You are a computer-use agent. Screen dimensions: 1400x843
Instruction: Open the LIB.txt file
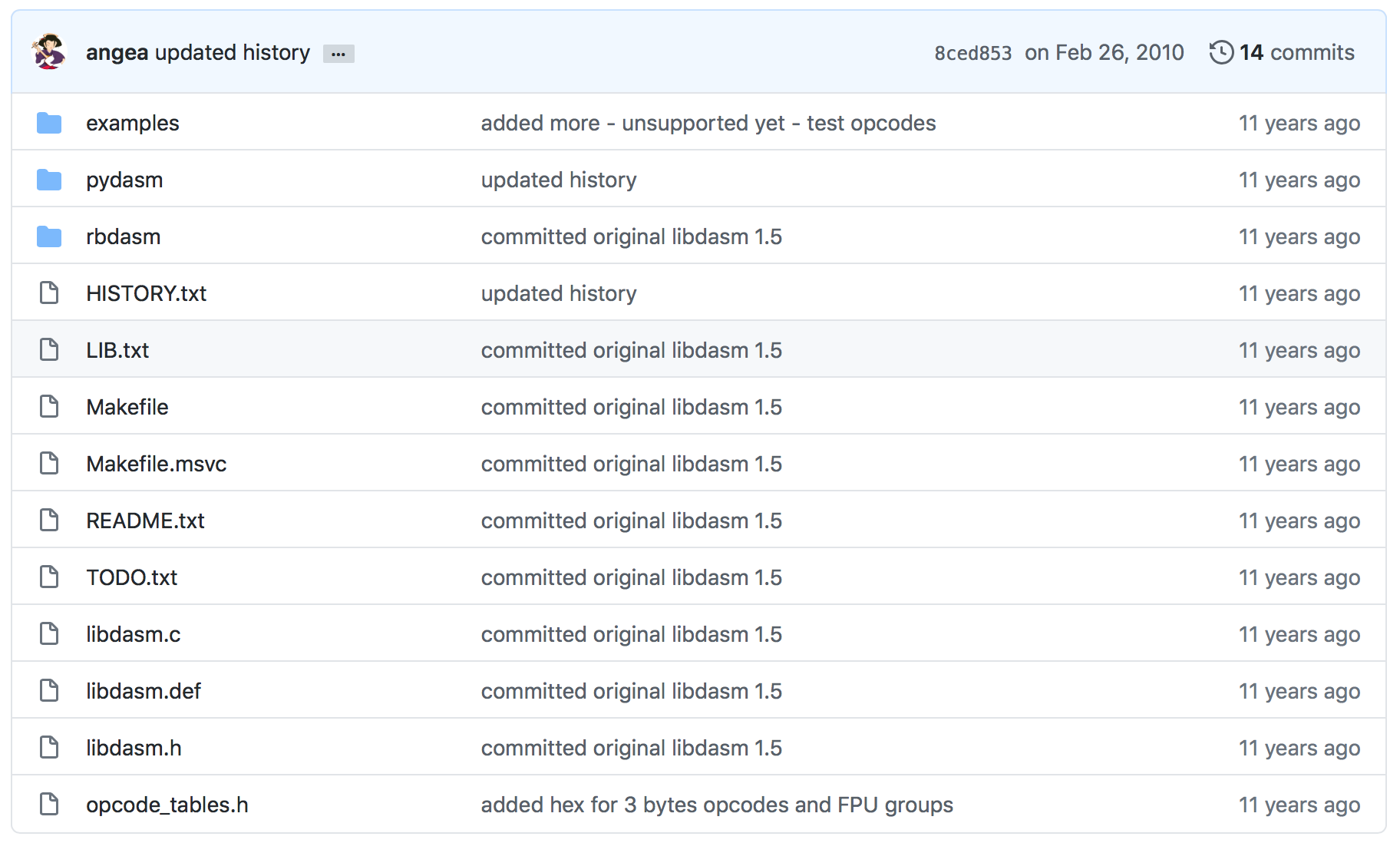coord(117,349)
